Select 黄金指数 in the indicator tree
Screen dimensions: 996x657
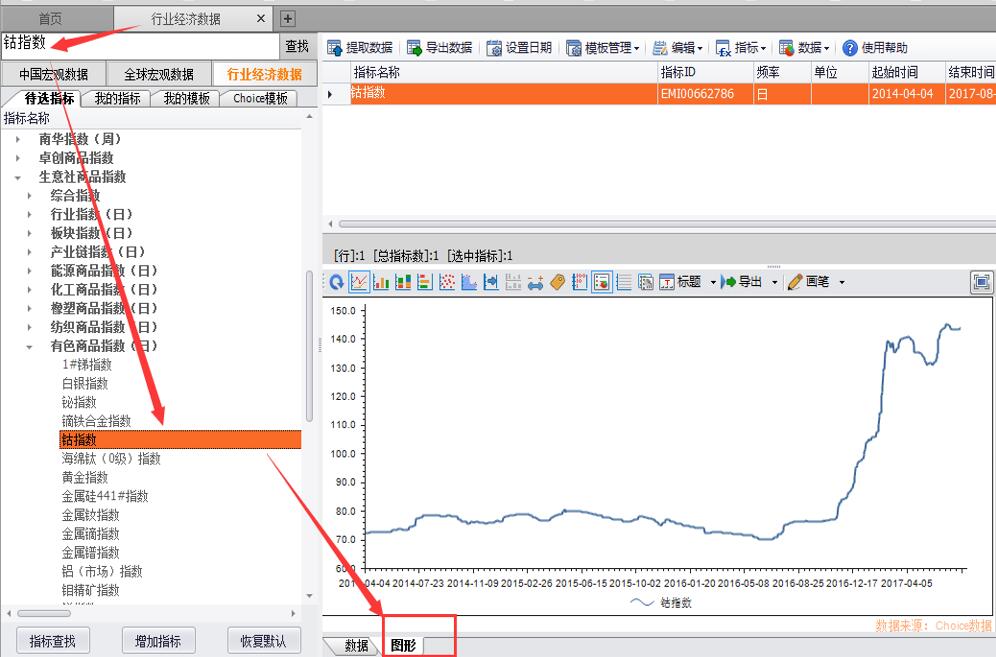click(85, 478)
